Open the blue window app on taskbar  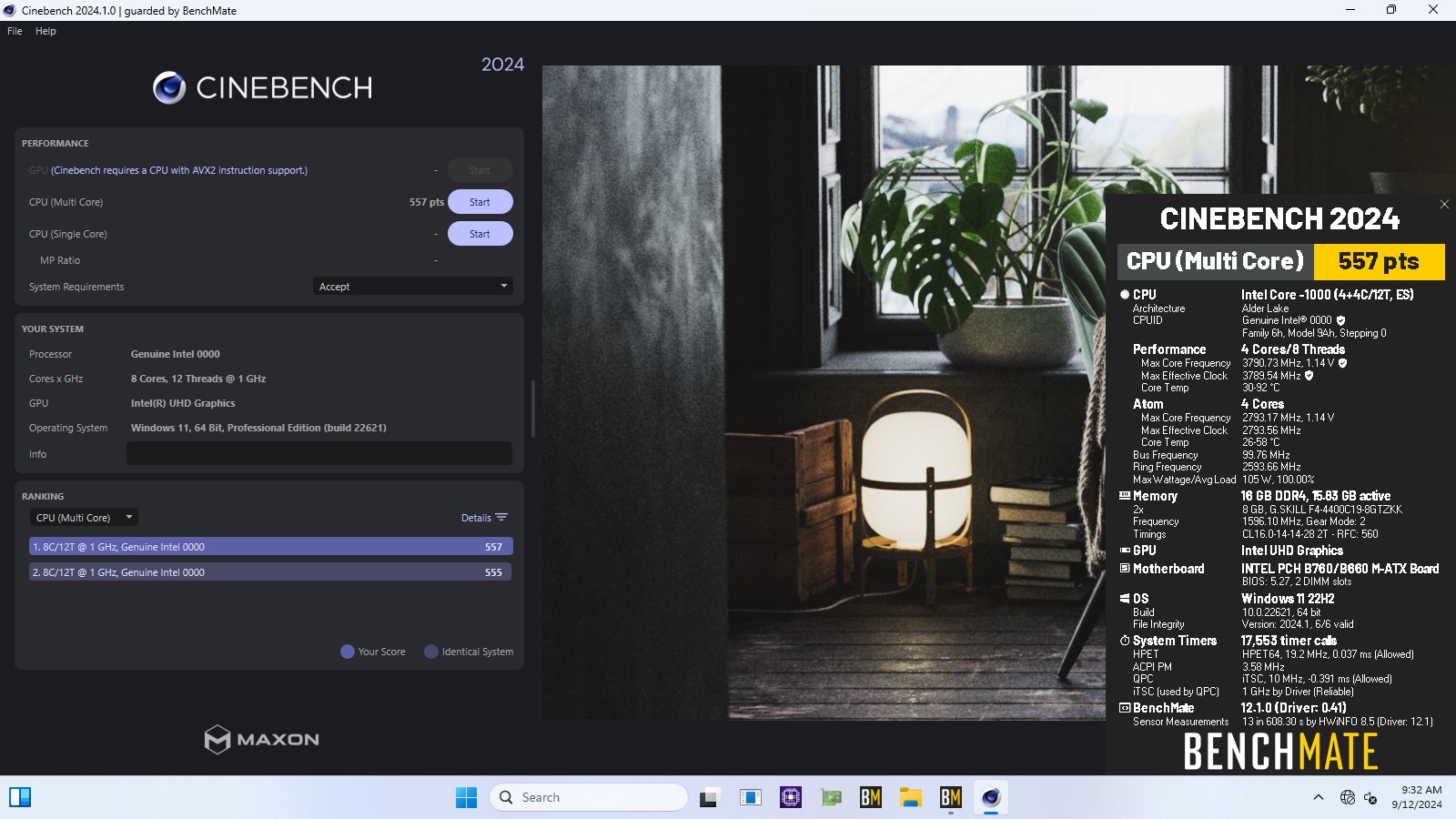750,797
